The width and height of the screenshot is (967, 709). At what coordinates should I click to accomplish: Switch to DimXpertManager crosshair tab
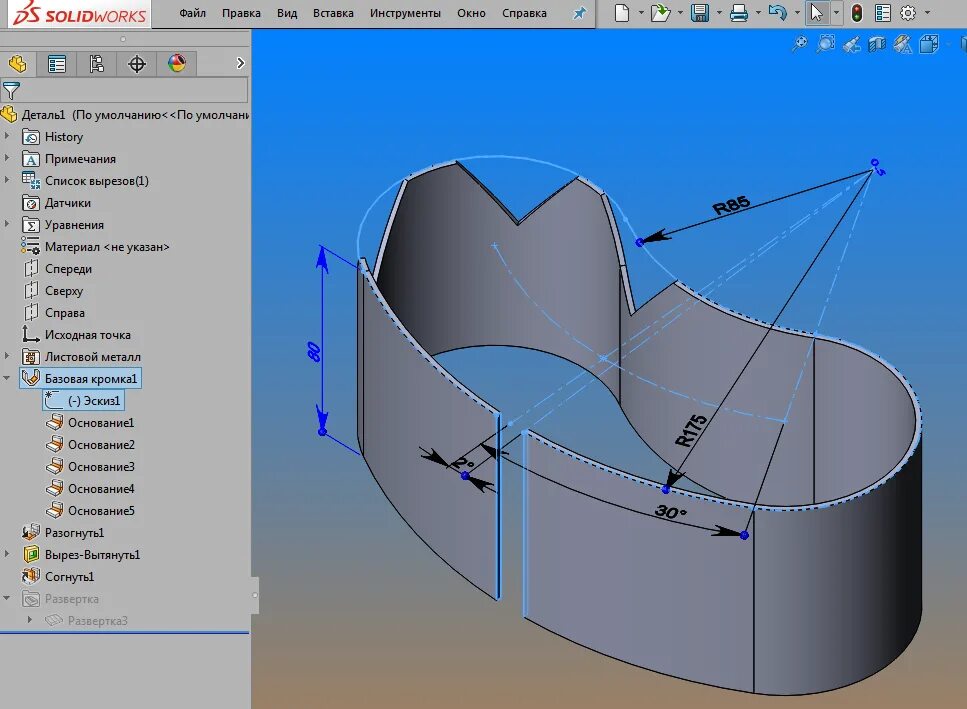pyautogui.click(x=136, y=64)
